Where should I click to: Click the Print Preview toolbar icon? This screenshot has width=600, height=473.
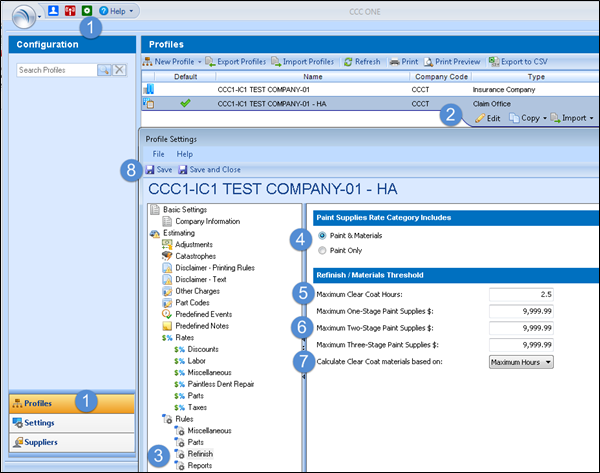pyautogui.click(x=430, y=62)
